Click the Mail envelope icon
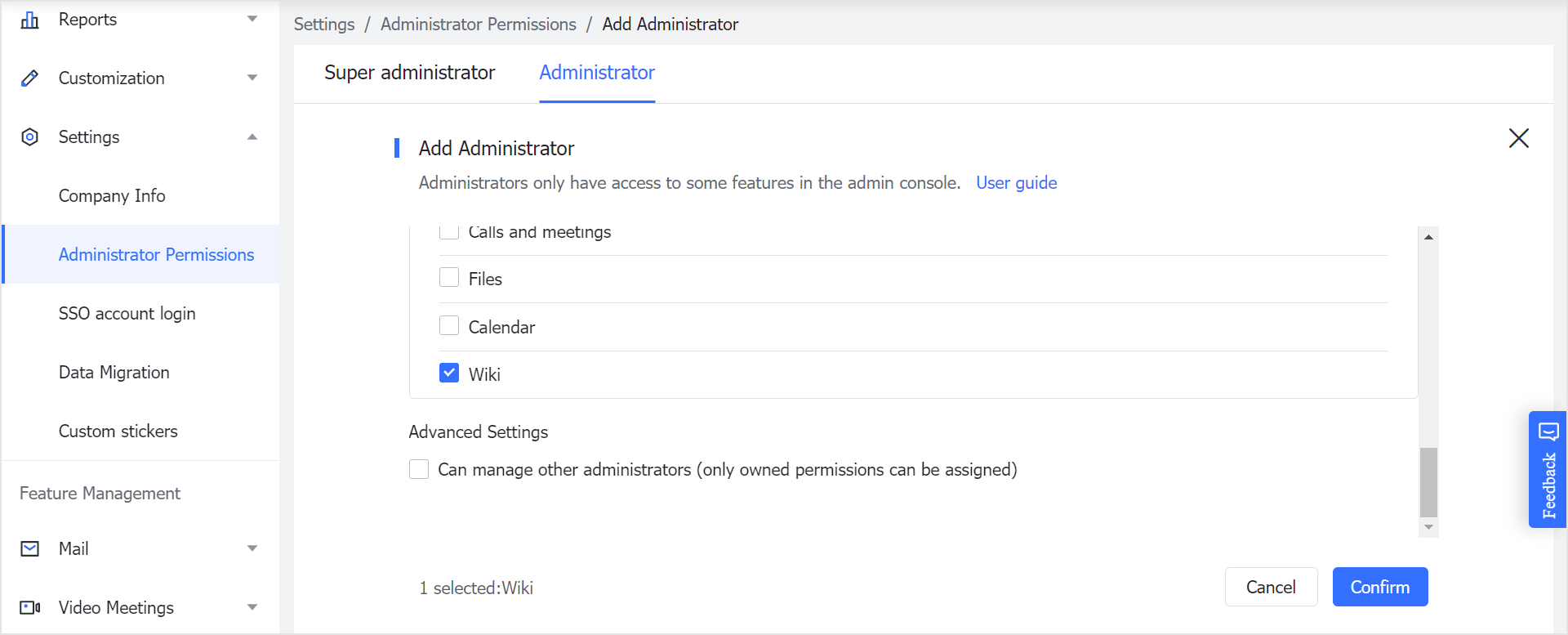 pyautogui.click(x=30, y=549)
